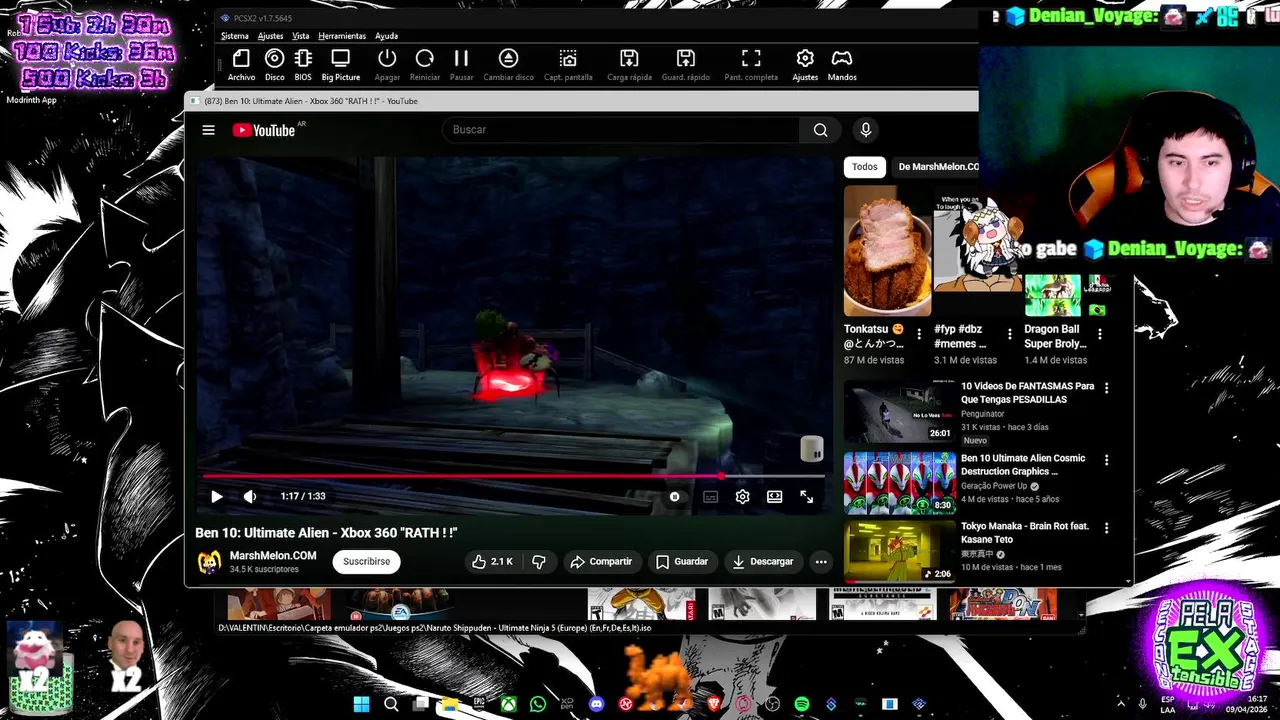
Task: Open options for Dragon Ball Super Broly short
Action: click(1100, 335)
